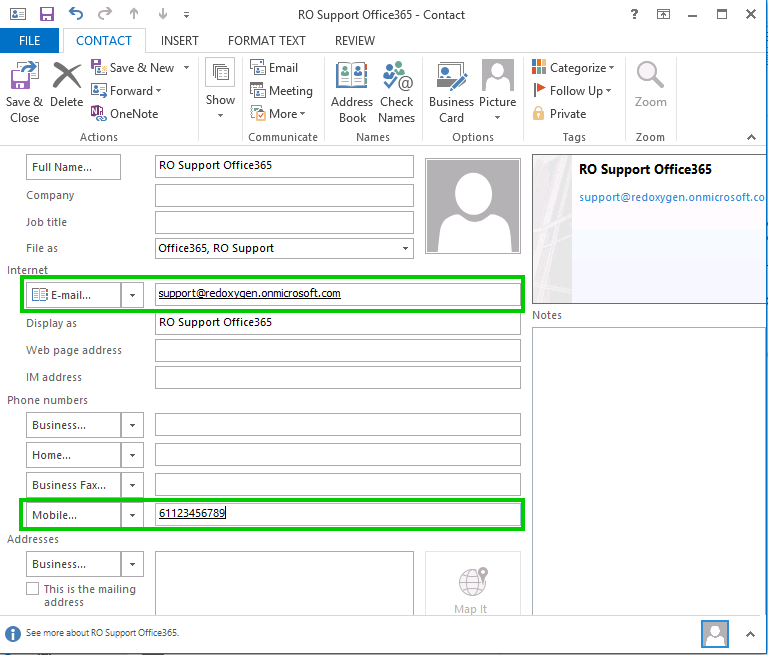The height and width of the screenshot is (655, 768).
Task: Expand the People Pane chevron
Action: click(750, 634)
